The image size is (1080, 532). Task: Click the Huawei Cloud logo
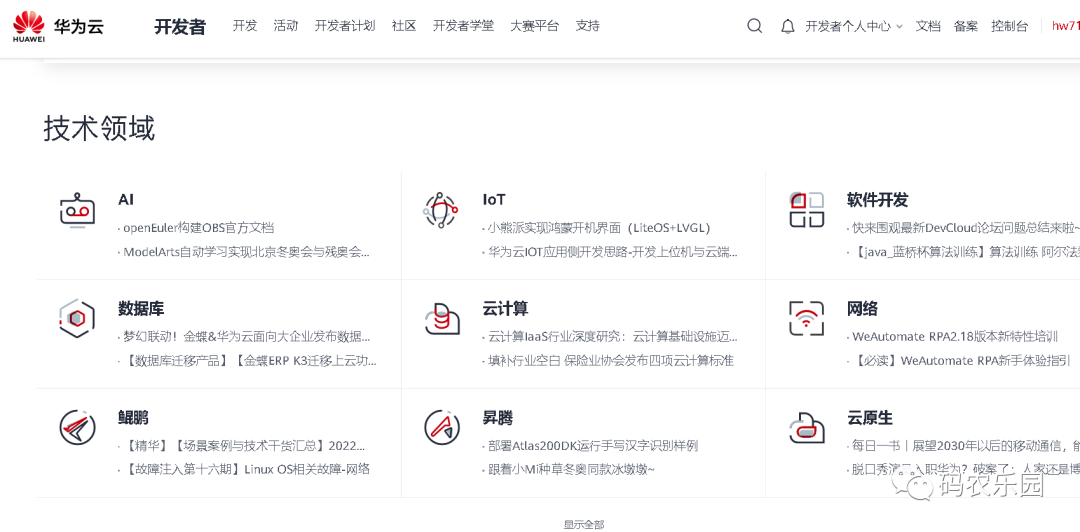click(x=59, y=27)
